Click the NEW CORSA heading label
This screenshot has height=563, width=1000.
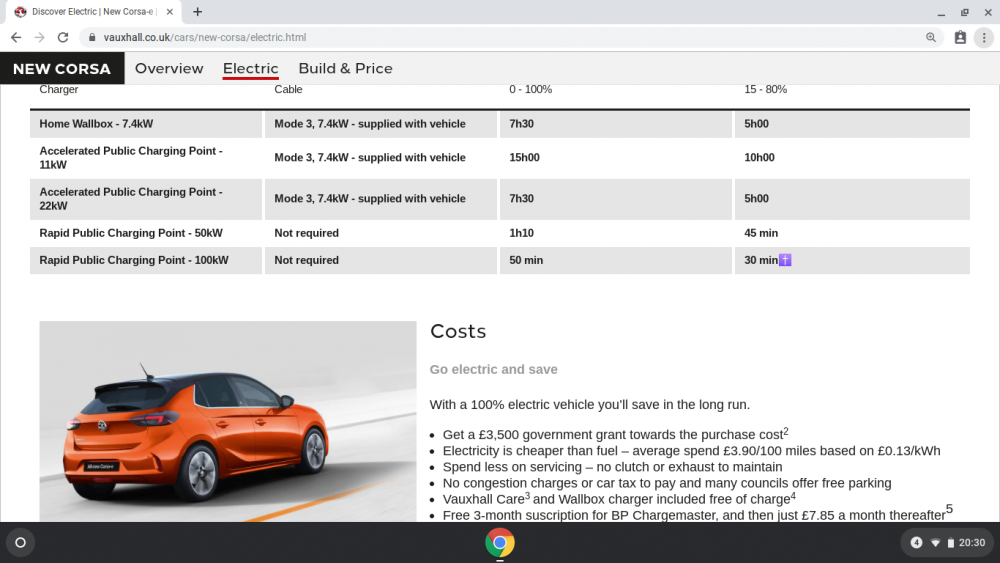pyautogui.click(x=62, y=68)
